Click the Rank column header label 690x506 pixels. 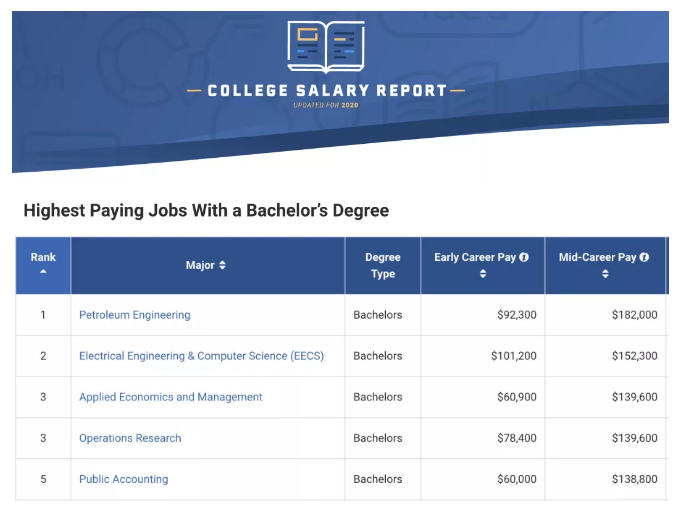click(43, 257)
